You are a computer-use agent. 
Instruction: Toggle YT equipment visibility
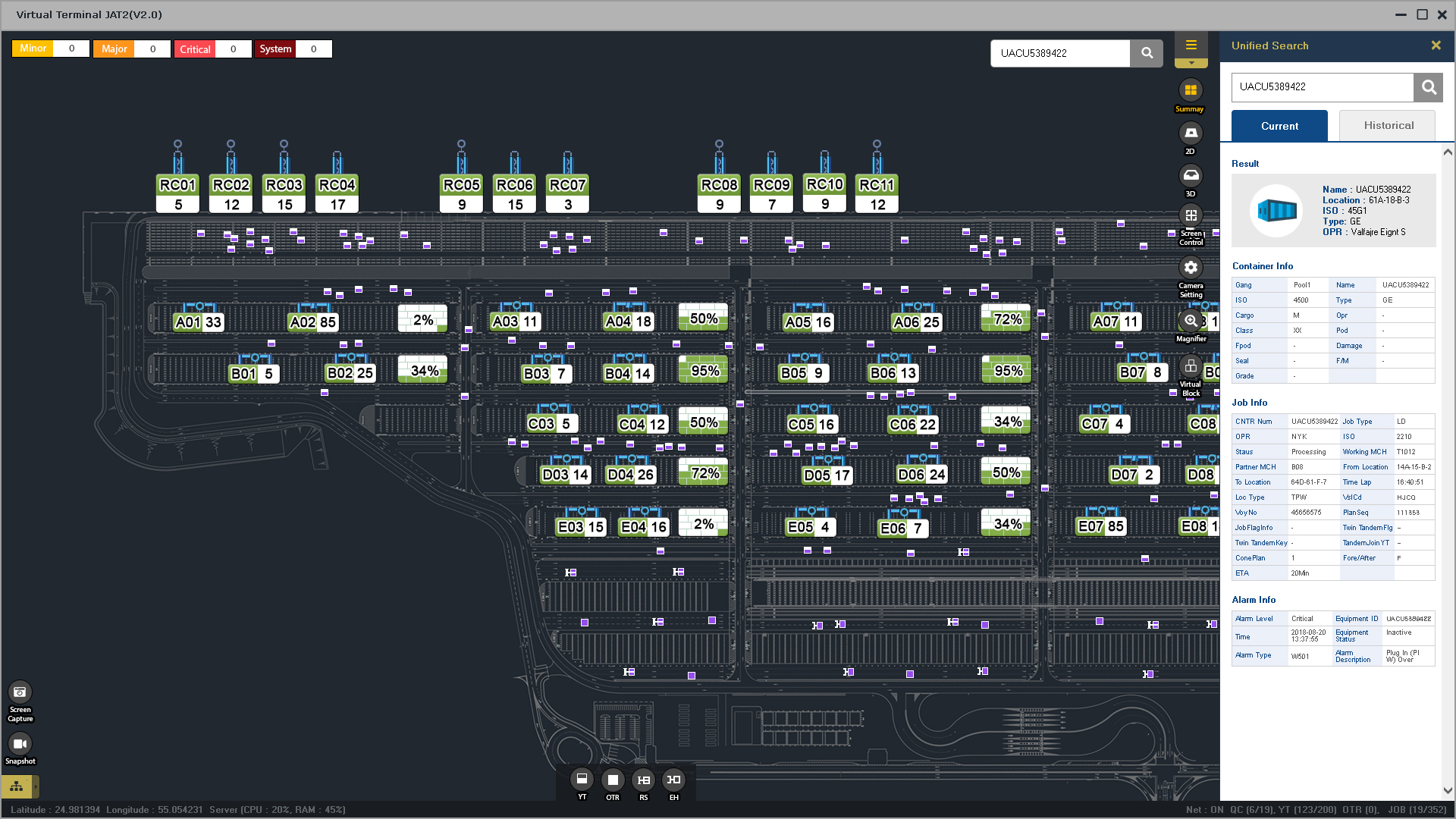582,780
